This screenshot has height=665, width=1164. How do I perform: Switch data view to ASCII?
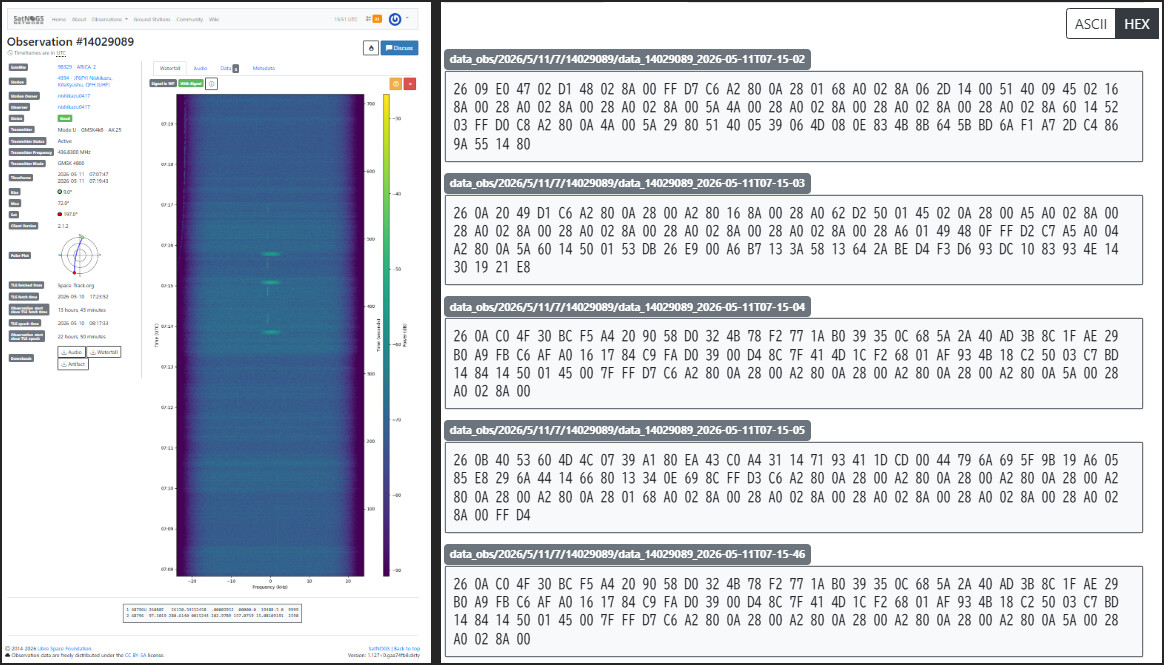point(1091,24)
